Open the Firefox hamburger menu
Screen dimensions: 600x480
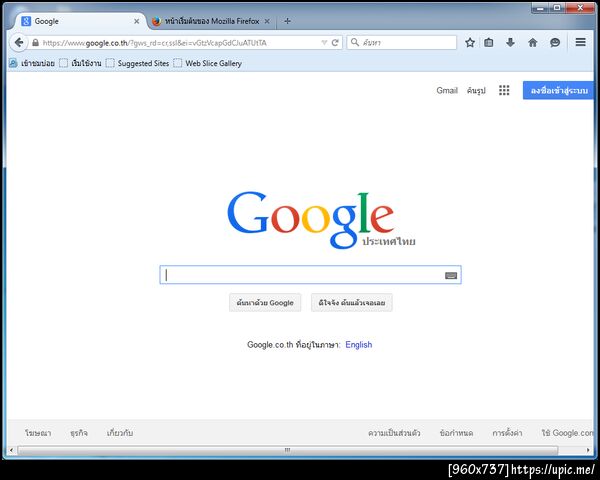[580, 42]
